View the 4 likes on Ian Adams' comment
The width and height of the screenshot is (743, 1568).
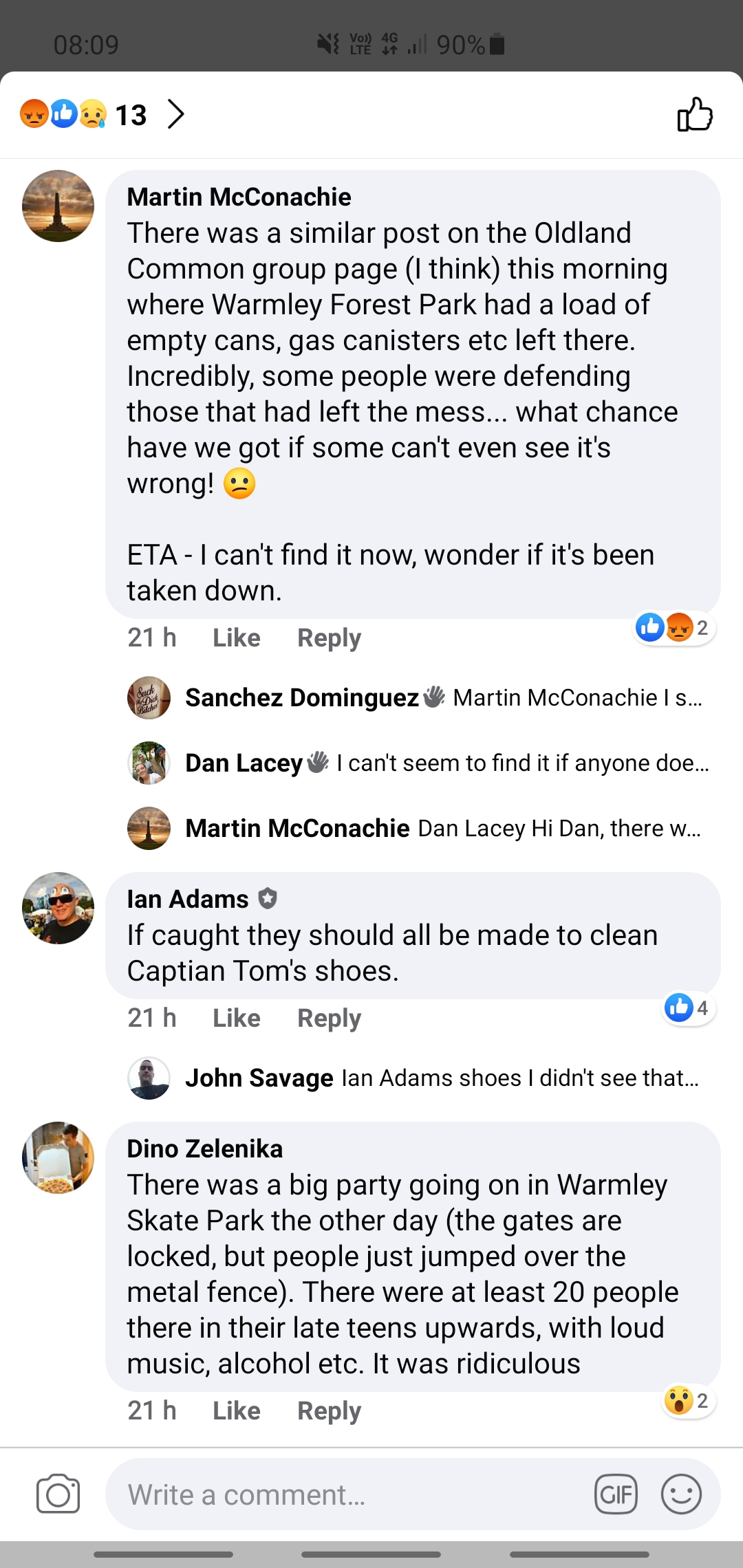(688, 1008)
